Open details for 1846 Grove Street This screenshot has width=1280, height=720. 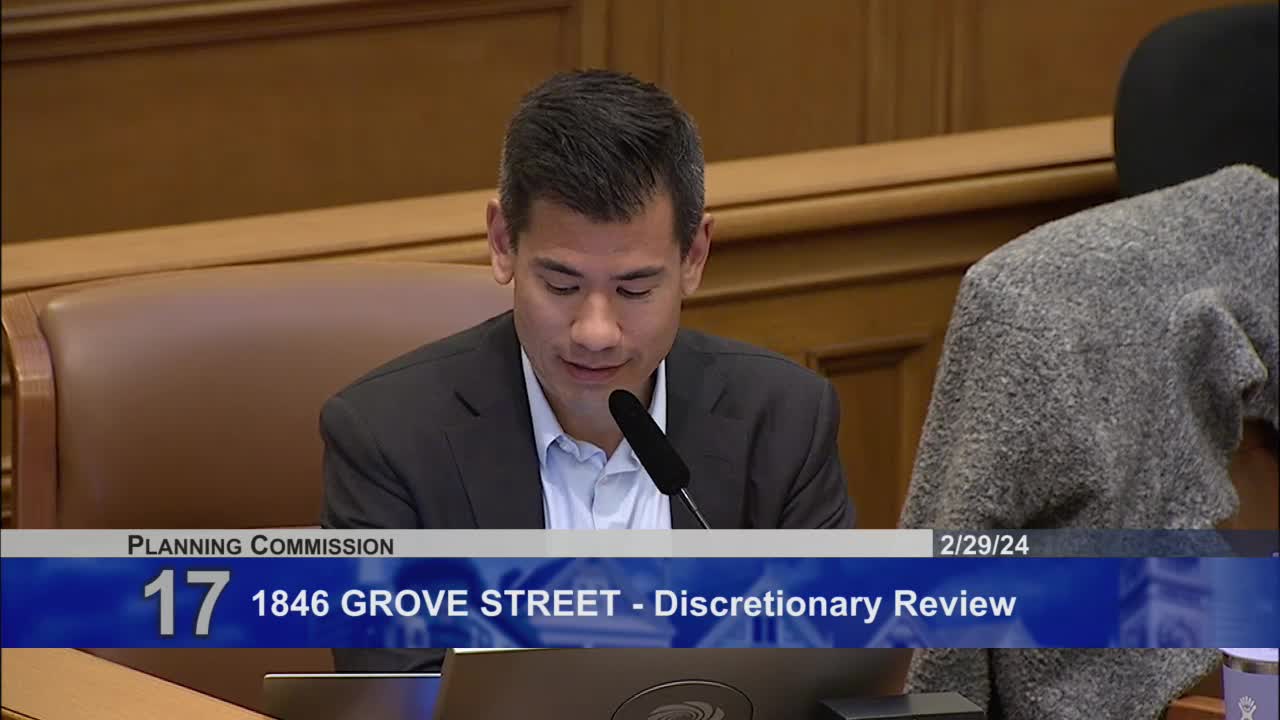(x=430, y=602)
